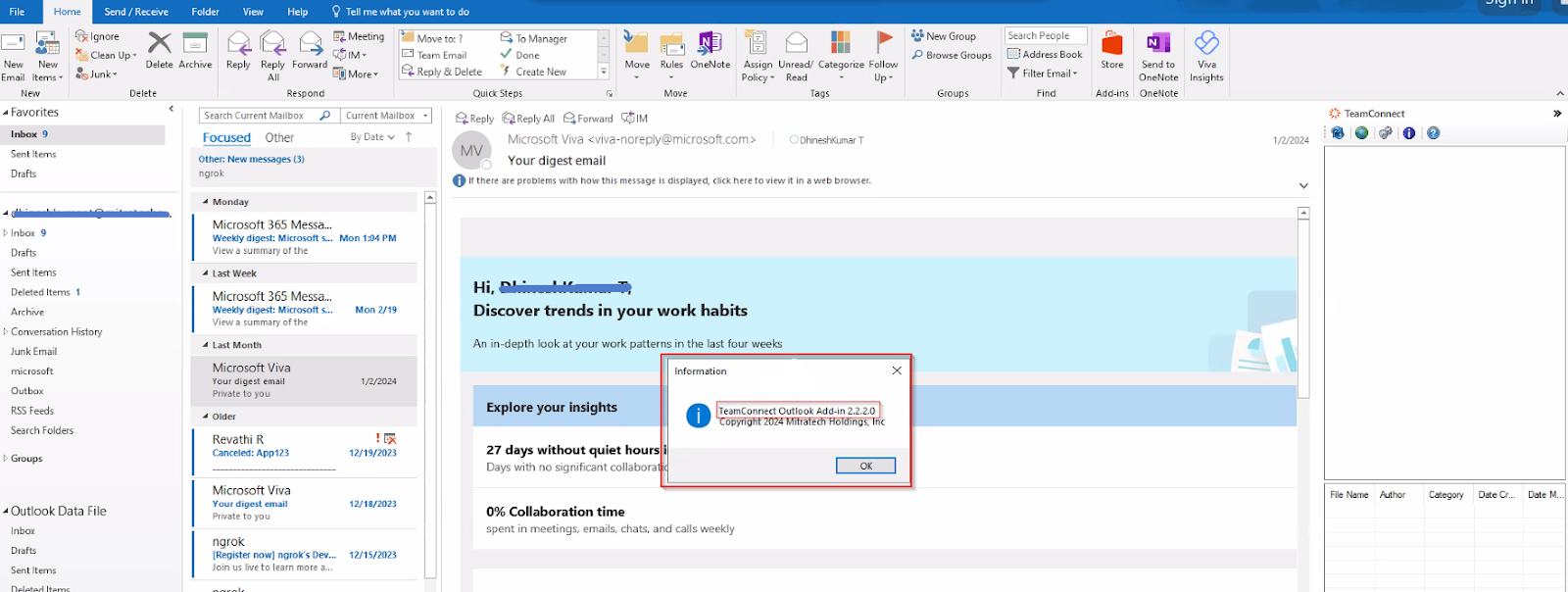Switch to the Folder ribbon tab

coord(206,12)
